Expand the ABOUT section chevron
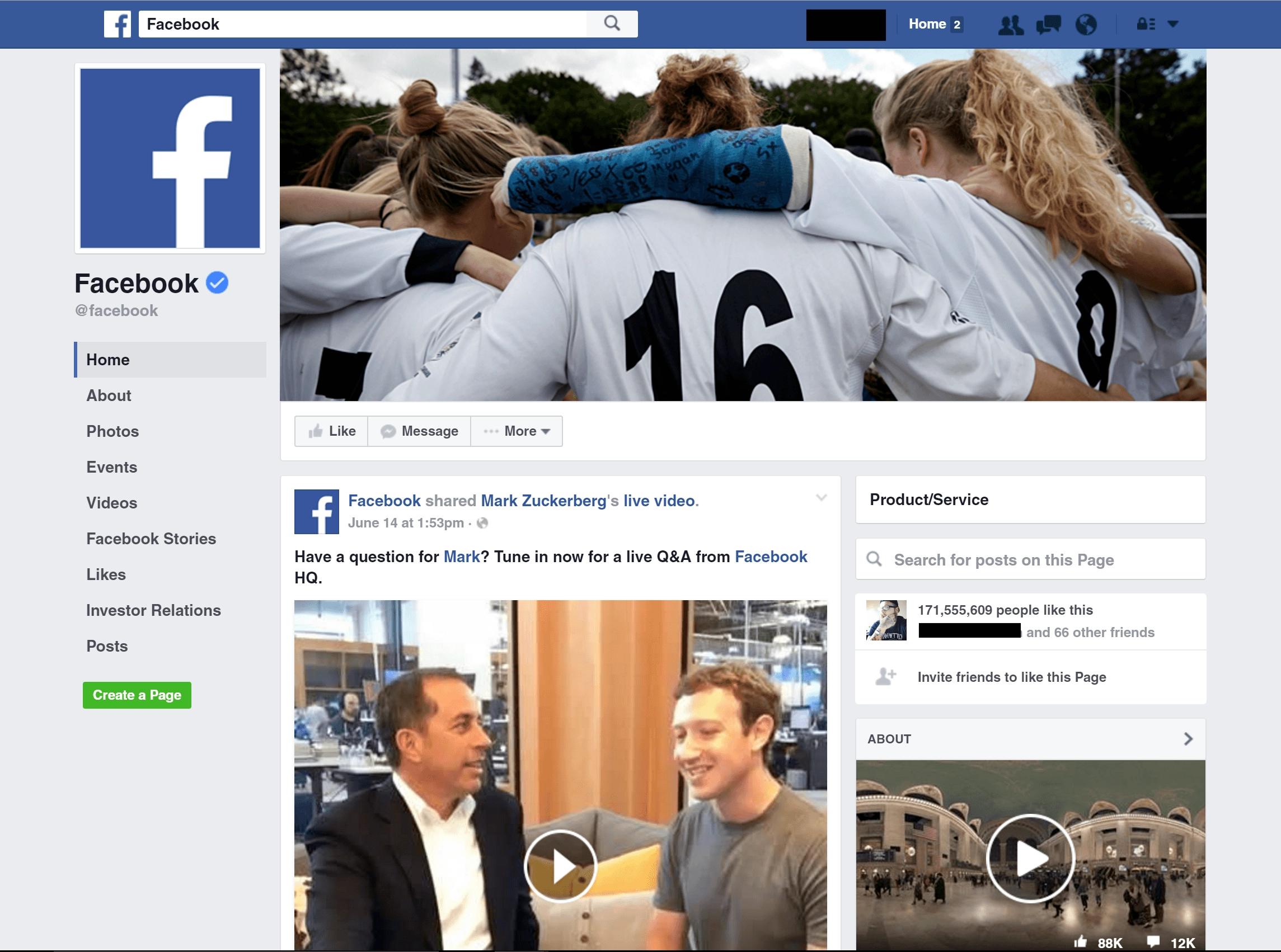Viewport: 1281px width, 952px height. coord(1188,739)
